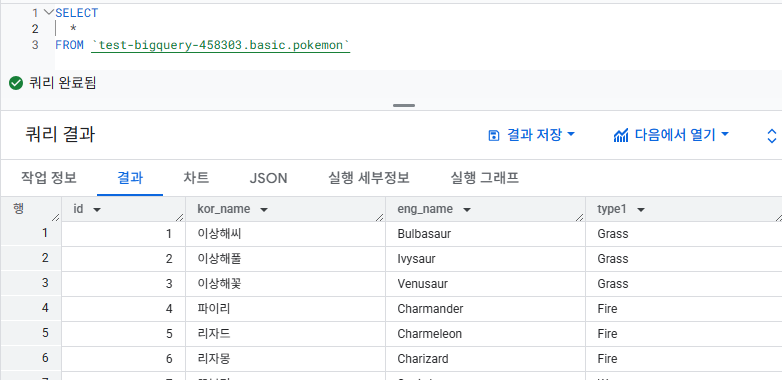Viewport: 782px width, 380px height.
Task: Click the Fire type cell in Charmander row
Action: (x=684, y=309)
